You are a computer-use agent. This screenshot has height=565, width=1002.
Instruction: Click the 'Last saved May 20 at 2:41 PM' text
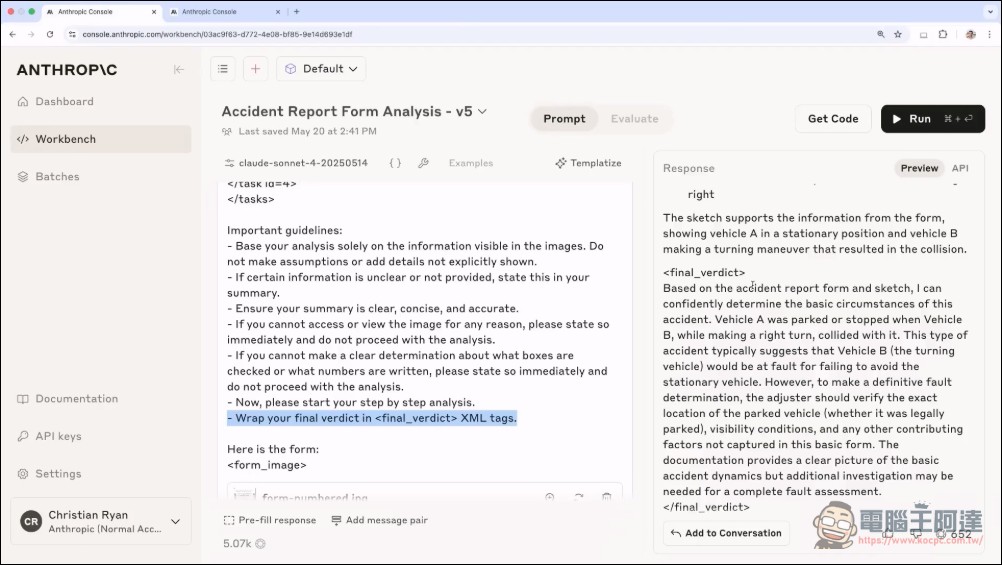[x=307, y=131]
